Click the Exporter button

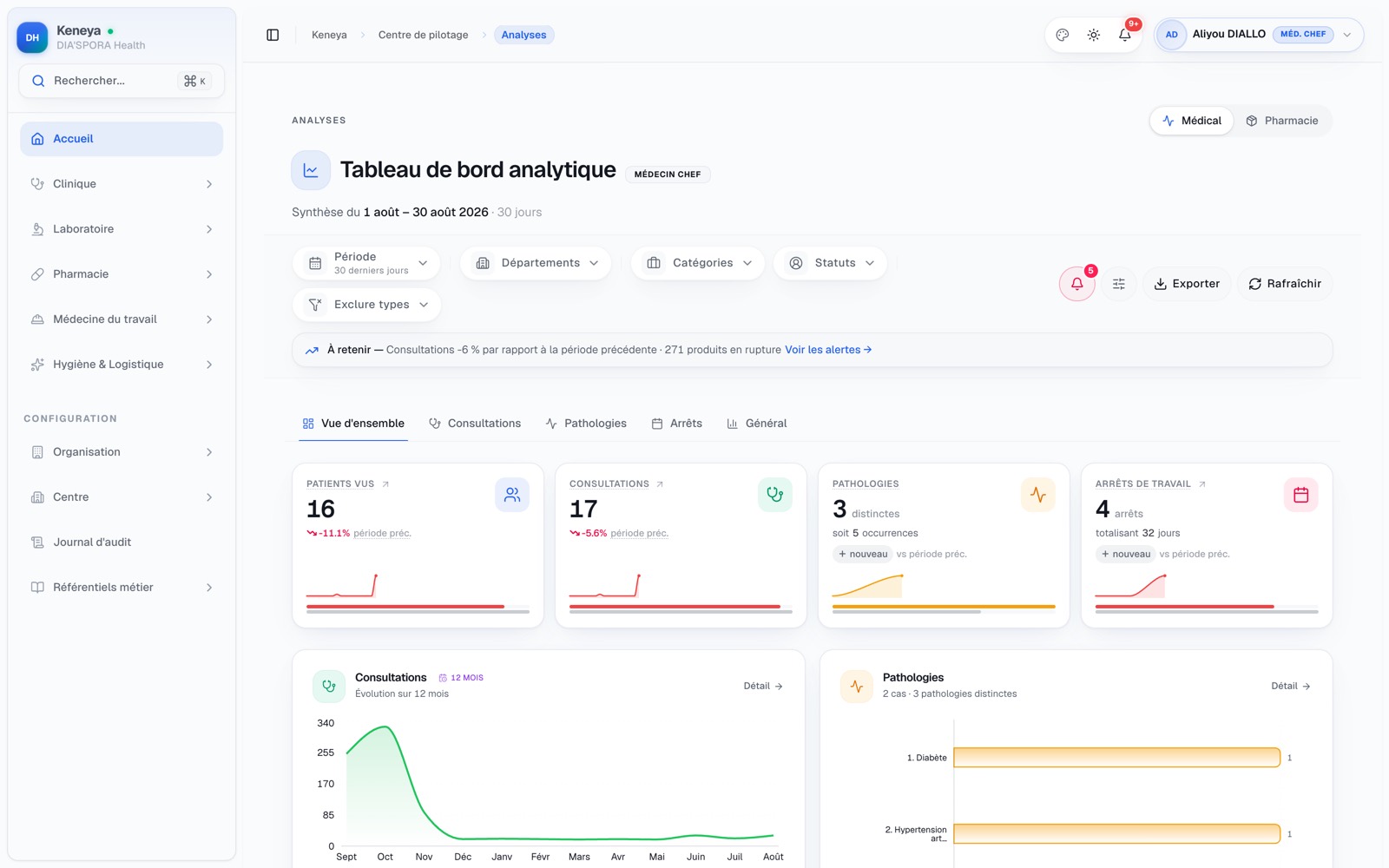1187,284
